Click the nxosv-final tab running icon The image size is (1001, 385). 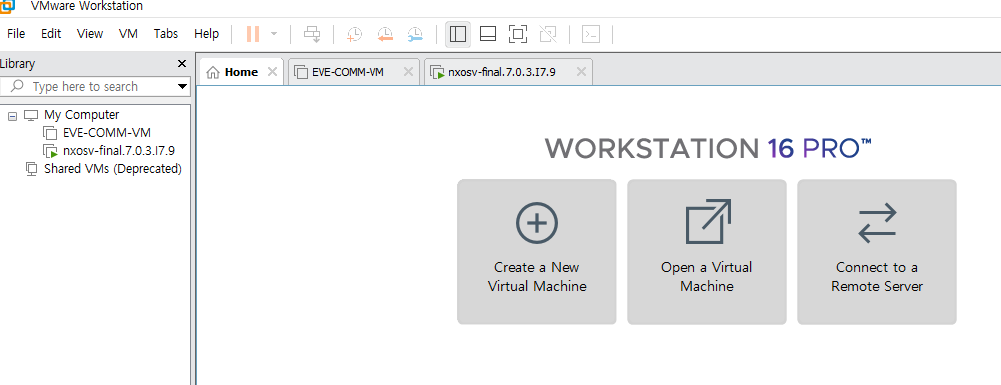pos(438,73)
